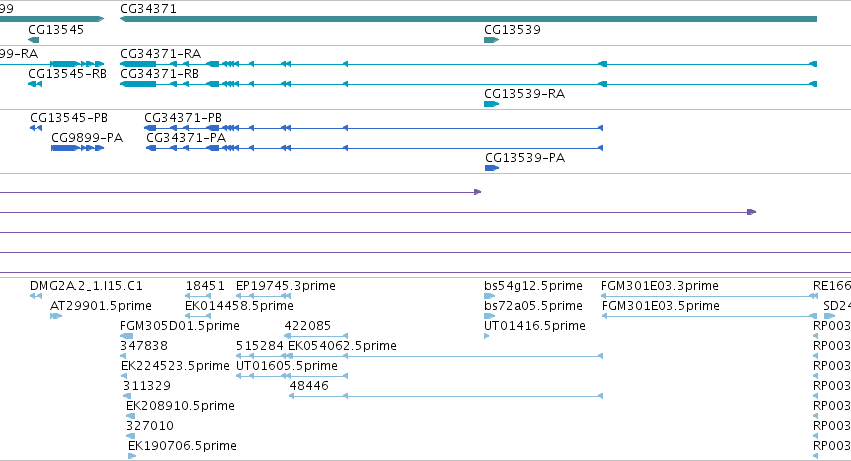The width and height of the screenshot is (851, 461).
Task: Click the bs72a05.5prime EST label
Action: point(533,306)
